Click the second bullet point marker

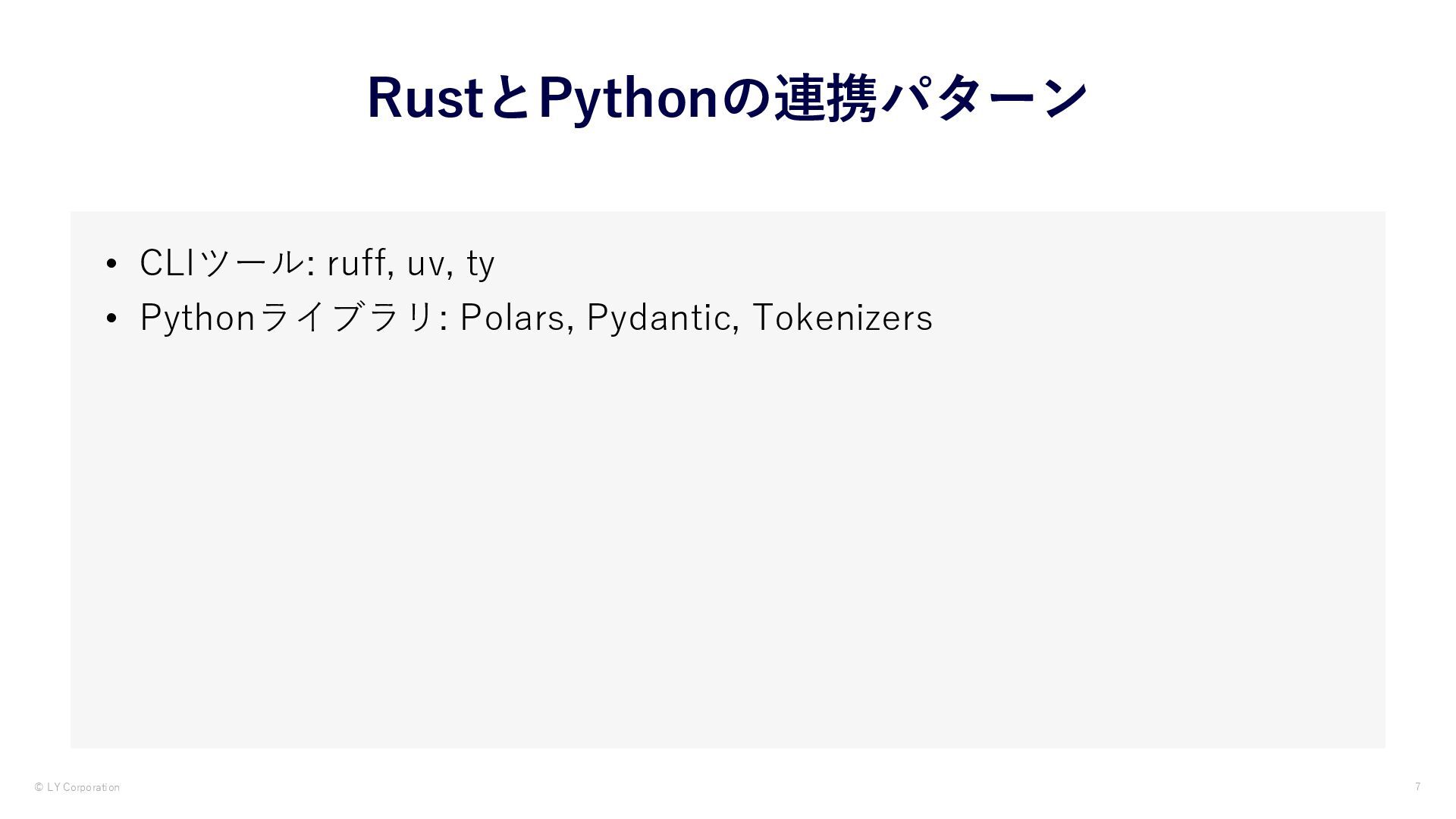click(111, 319)
